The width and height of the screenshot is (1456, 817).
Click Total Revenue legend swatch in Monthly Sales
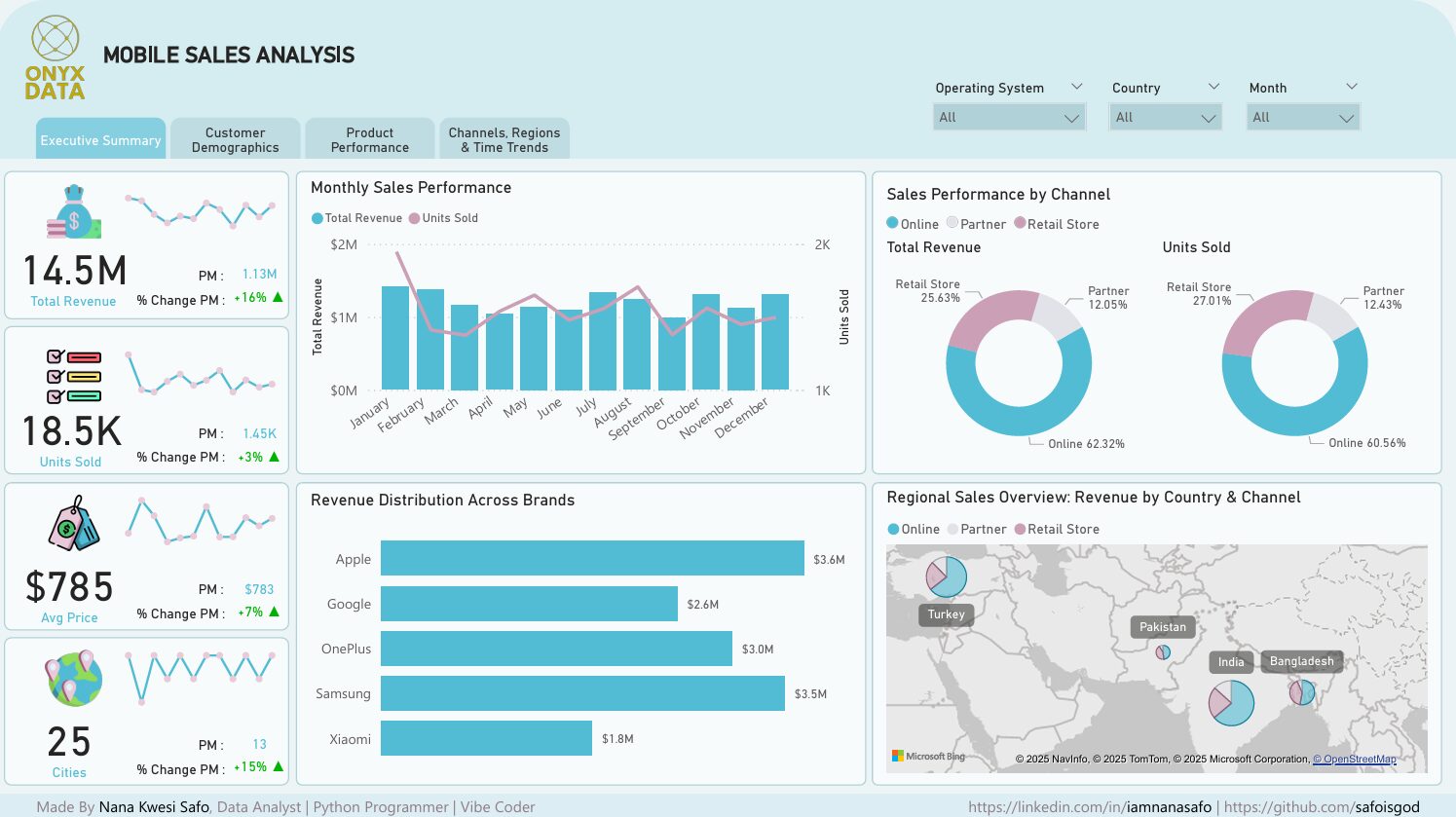pyautogui.click(x=317, y=218)
